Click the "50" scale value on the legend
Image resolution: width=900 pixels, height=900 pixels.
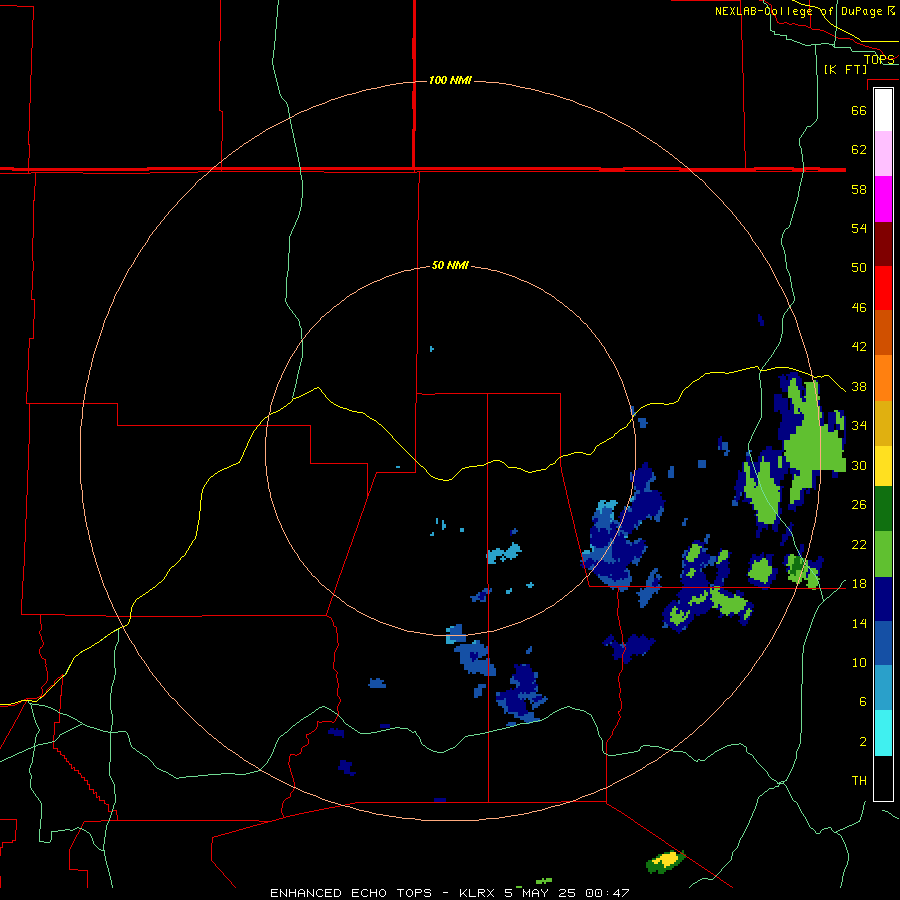[x=859, y=268]
